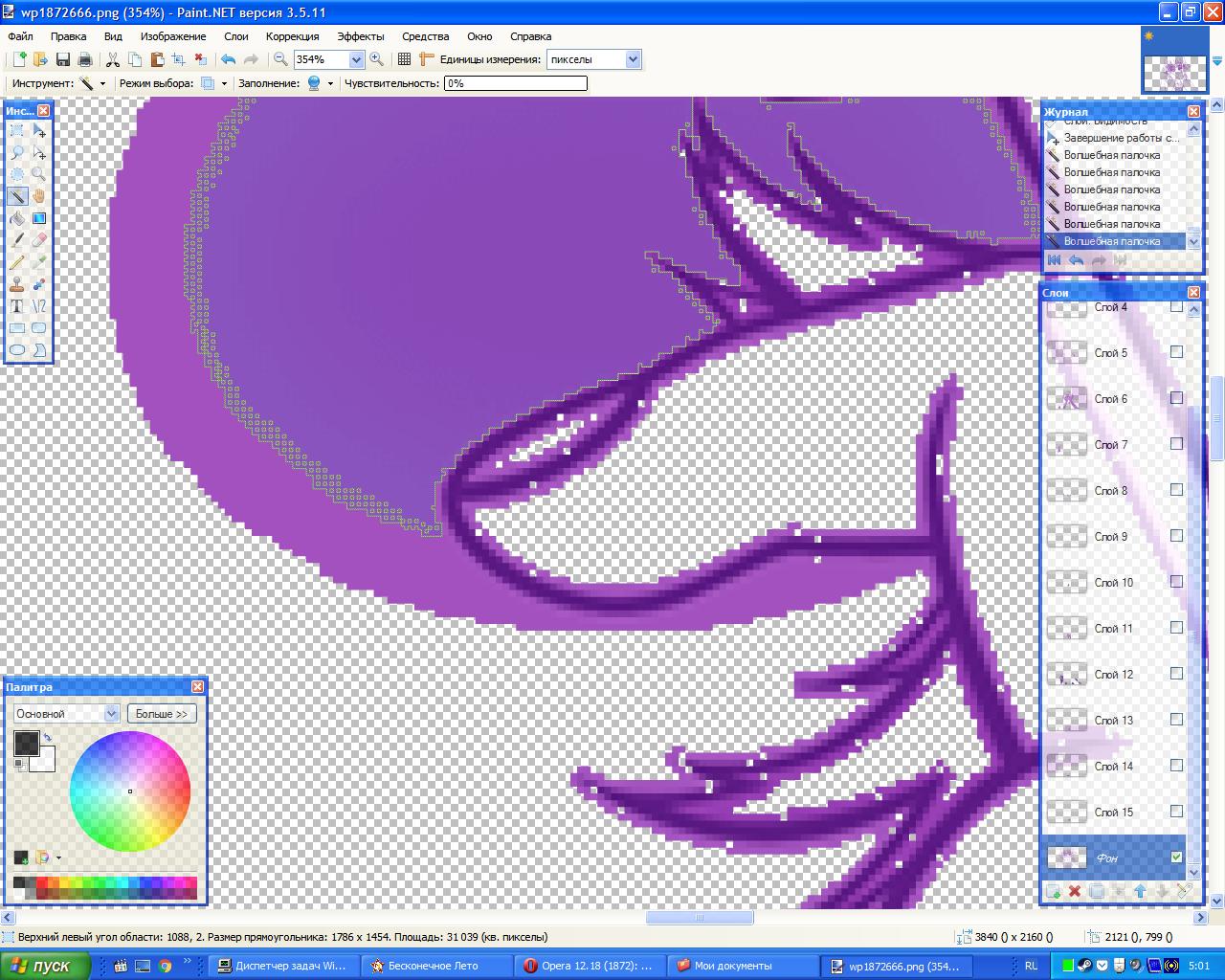
Task: Open the Изображение menu
Action: [x=173, y=36]
